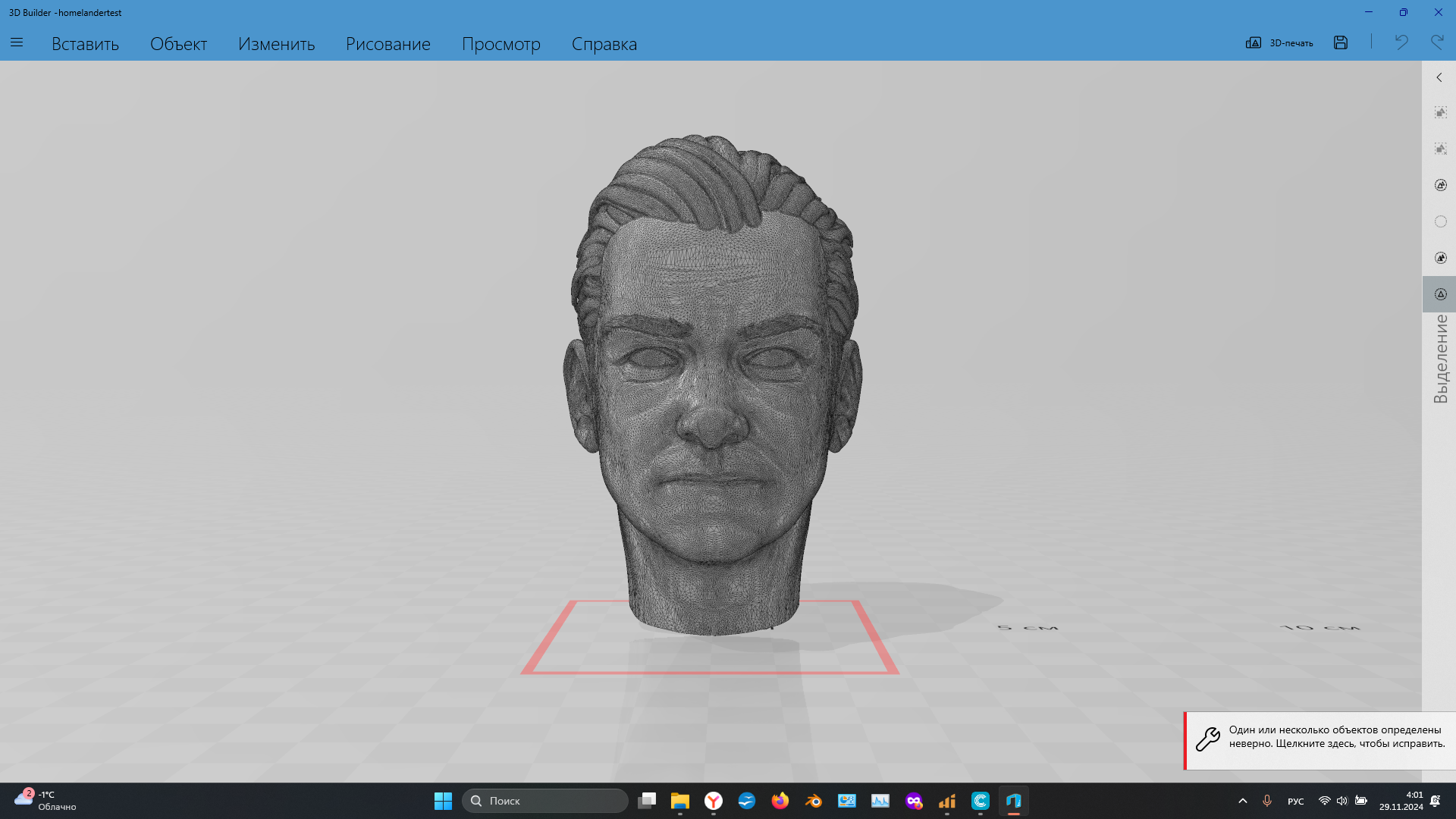Open the Вставить menu

pos(85,44)
